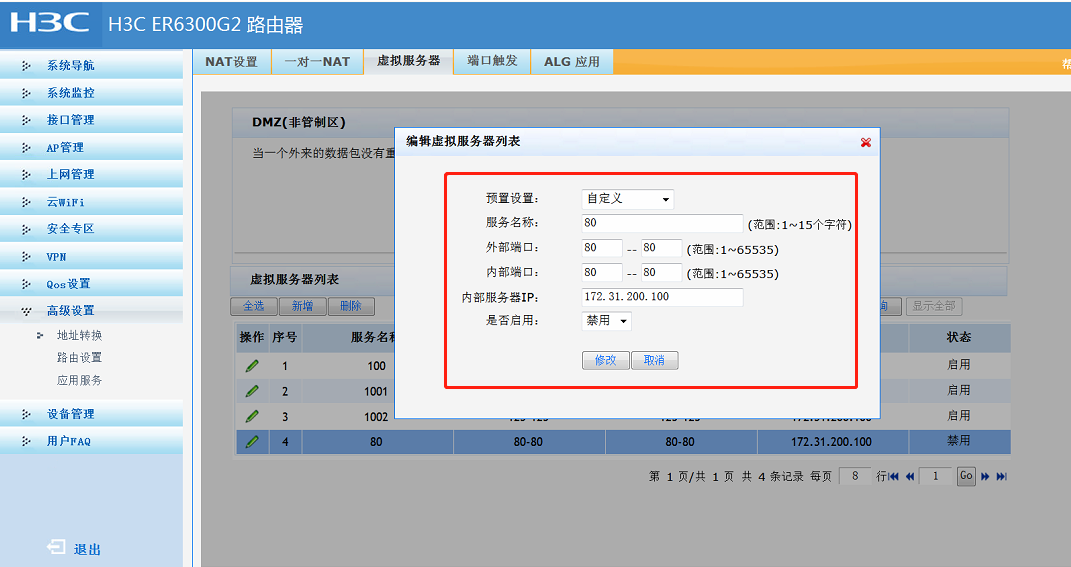Screen dimensions: 1071x567
Task: Click the 退出 logout icon
Action: click(56, 547)
